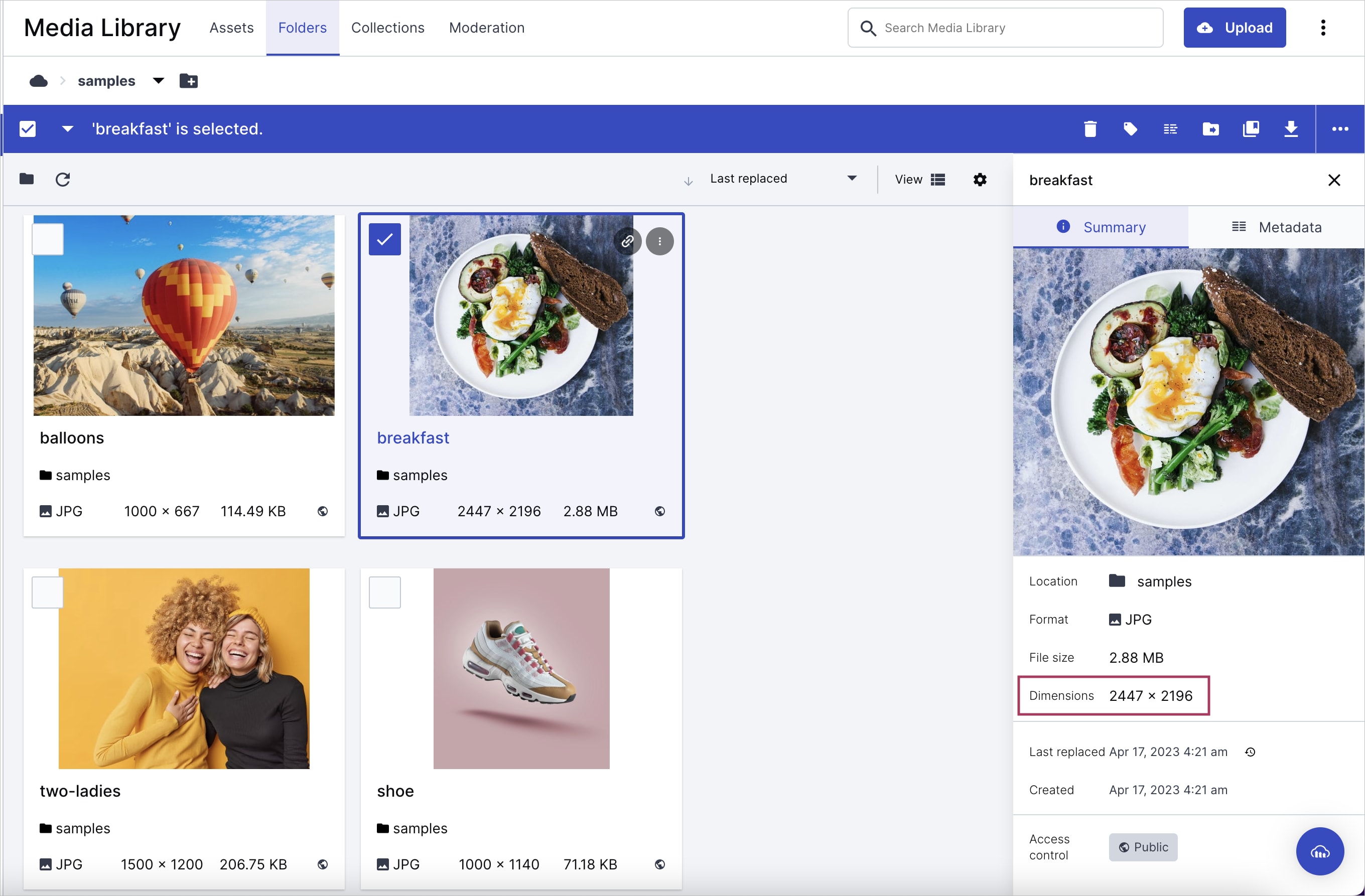Switch to the Metadata tab
This screenshot has width=1365, height=896.
[x=1276, y=227]
